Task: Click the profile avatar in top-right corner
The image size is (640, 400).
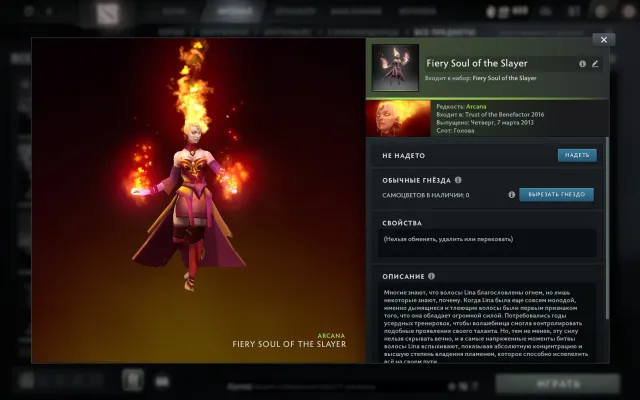Action: point(629,11)
